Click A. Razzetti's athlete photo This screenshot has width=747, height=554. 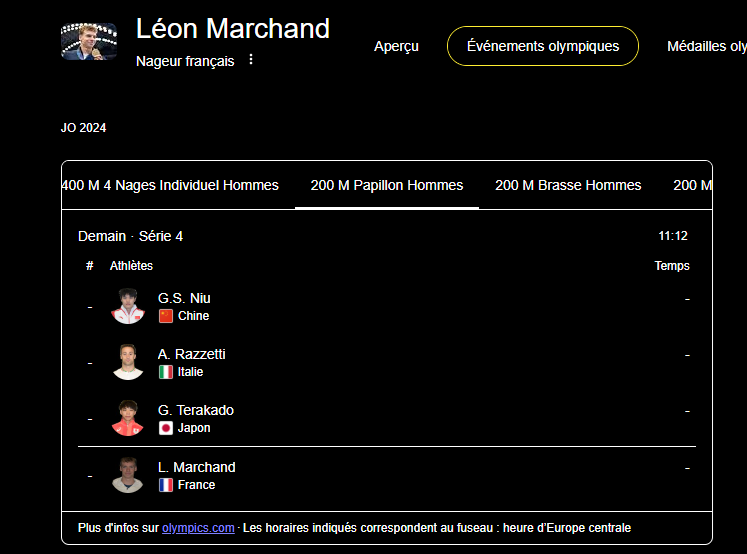pos(128,362)
